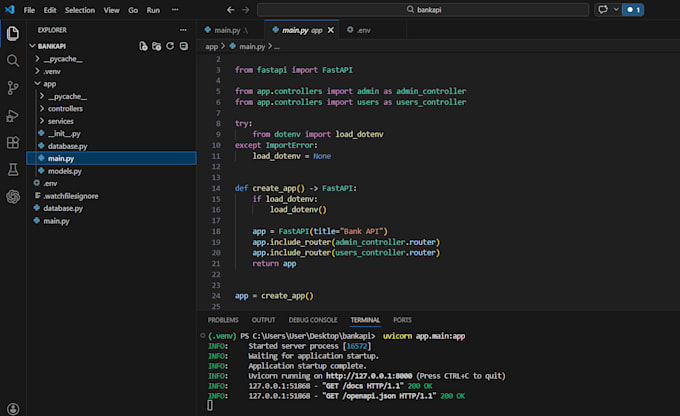This screenshot has height=416, width=680.
Task: Open the Extensions view
Action: pos(13,143)
